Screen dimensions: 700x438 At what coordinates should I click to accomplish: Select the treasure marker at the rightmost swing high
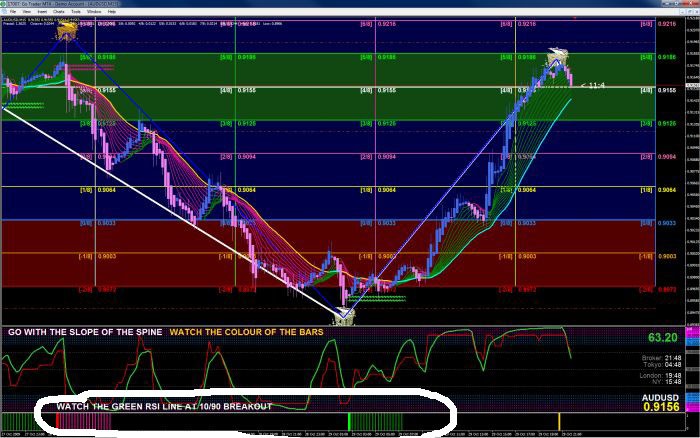(558, 57)
